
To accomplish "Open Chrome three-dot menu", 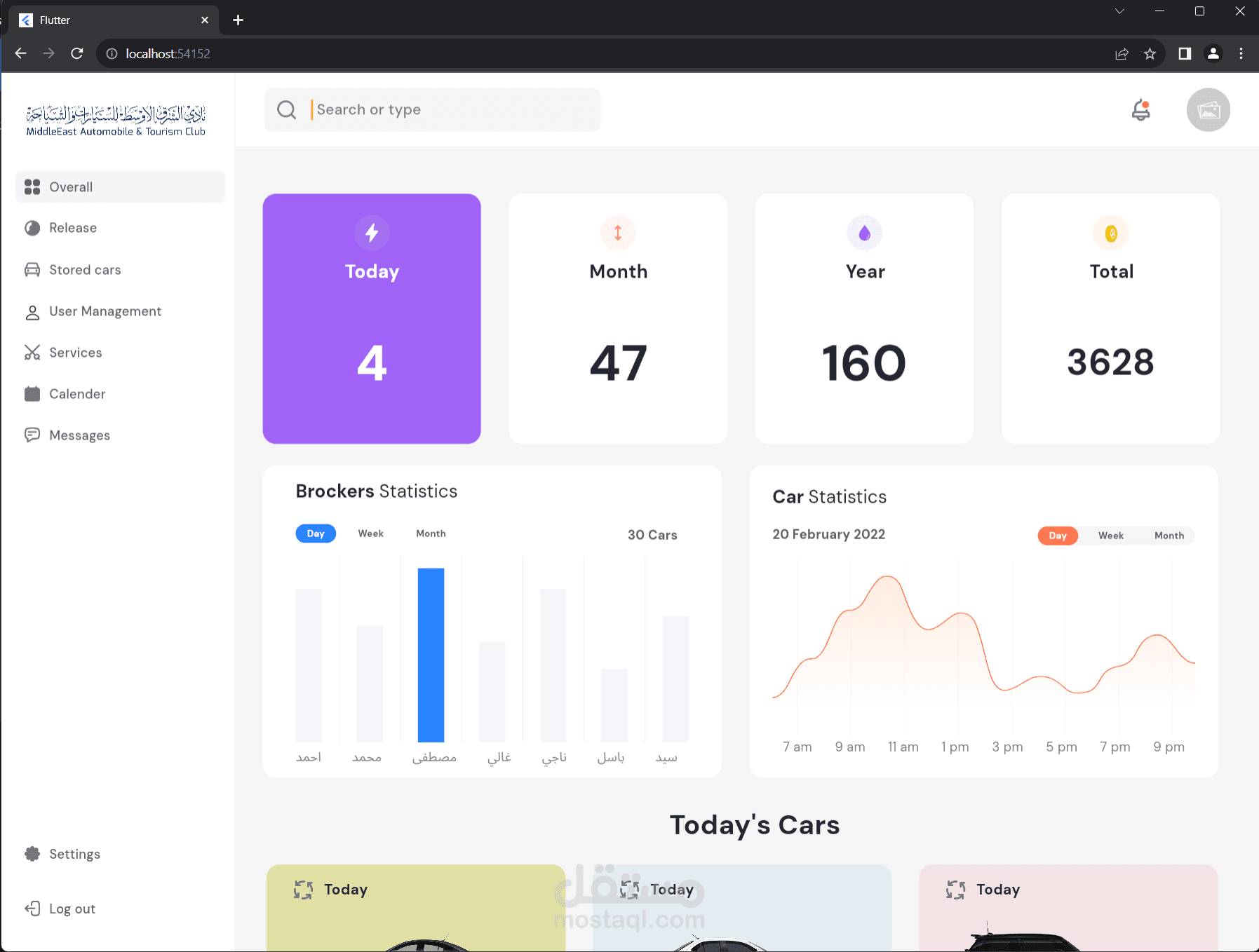I will (x=1241, y=53).
